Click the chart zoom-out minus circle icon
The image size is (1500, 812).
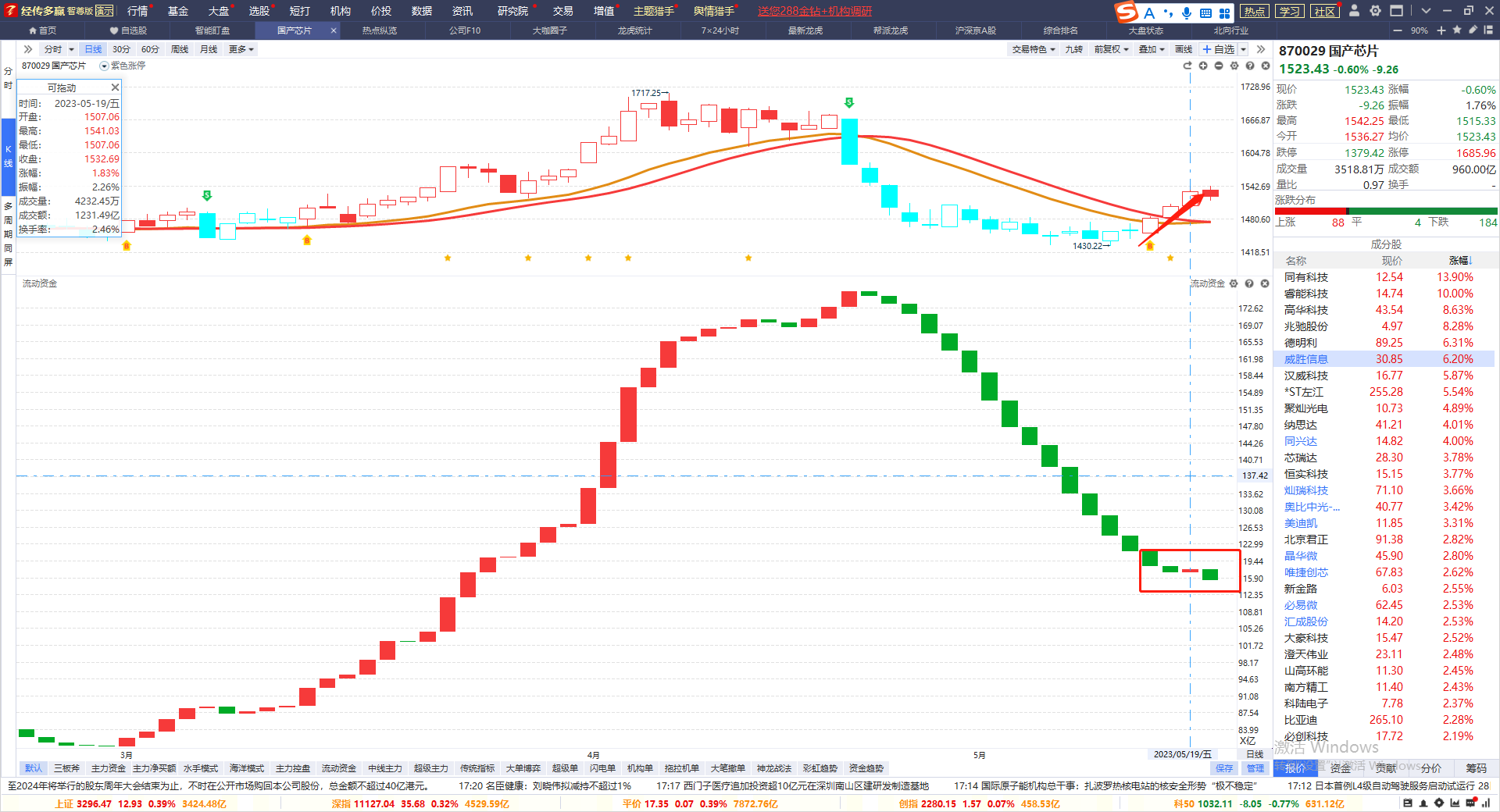point(1219,66)
